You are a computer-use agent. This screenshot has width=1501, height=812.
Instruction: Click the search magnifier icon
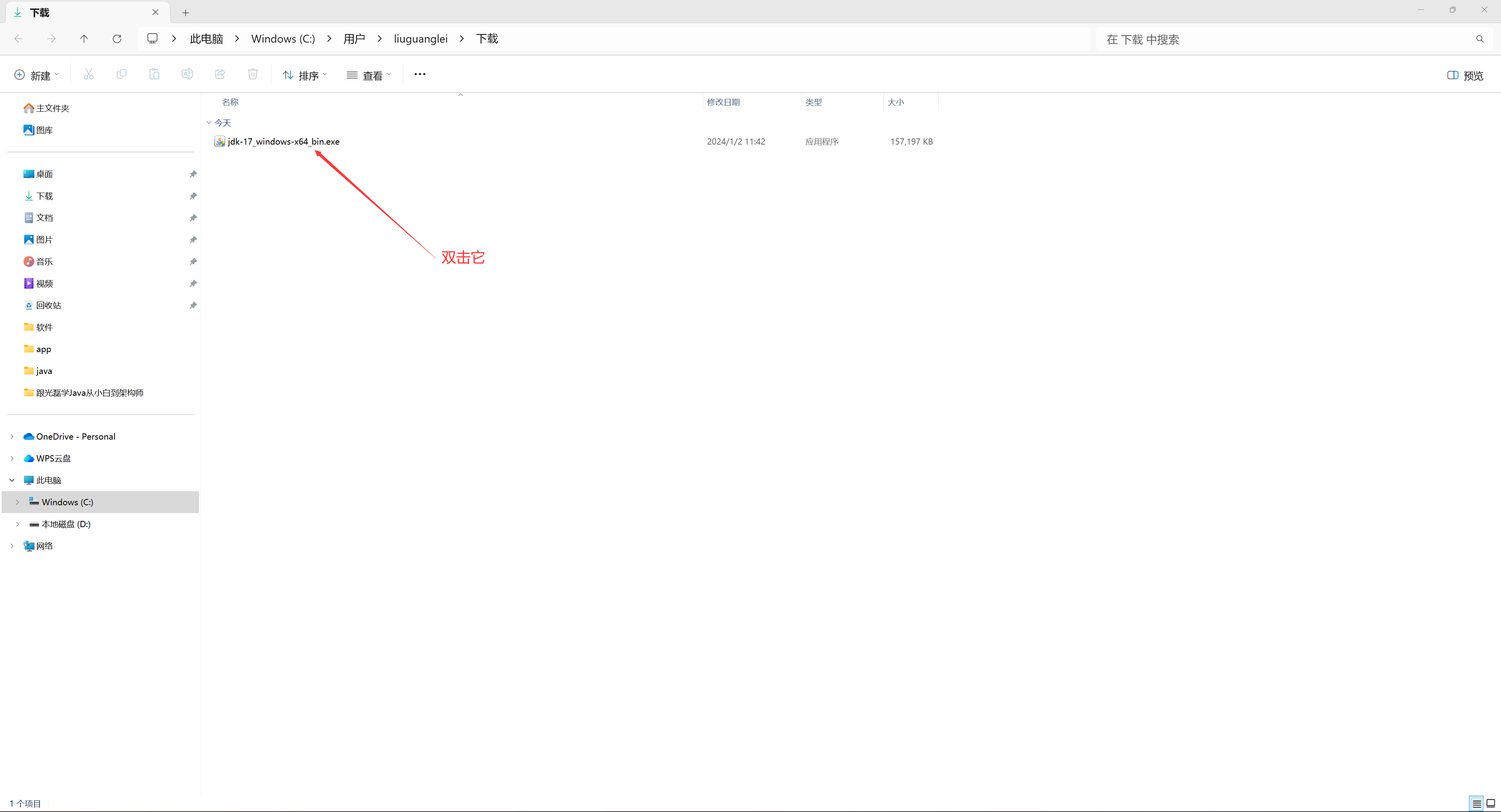[1480, 39]
